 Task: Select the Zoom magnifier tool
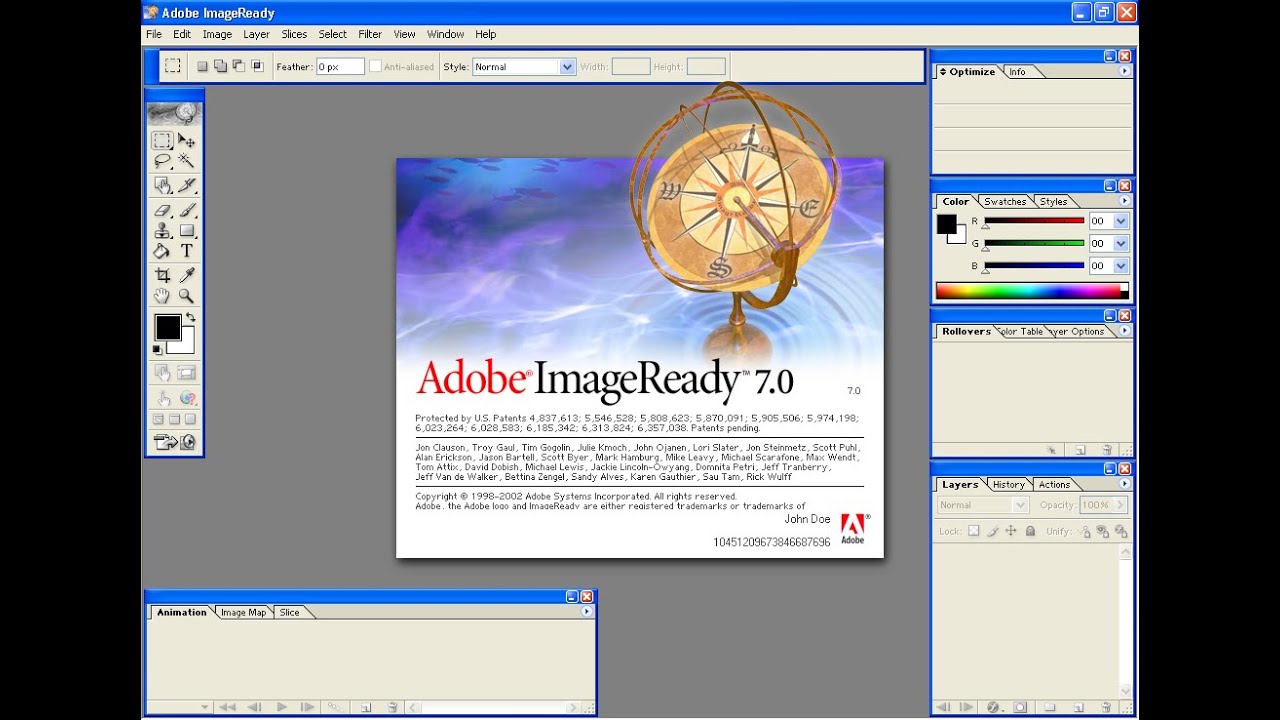[187, 296]
